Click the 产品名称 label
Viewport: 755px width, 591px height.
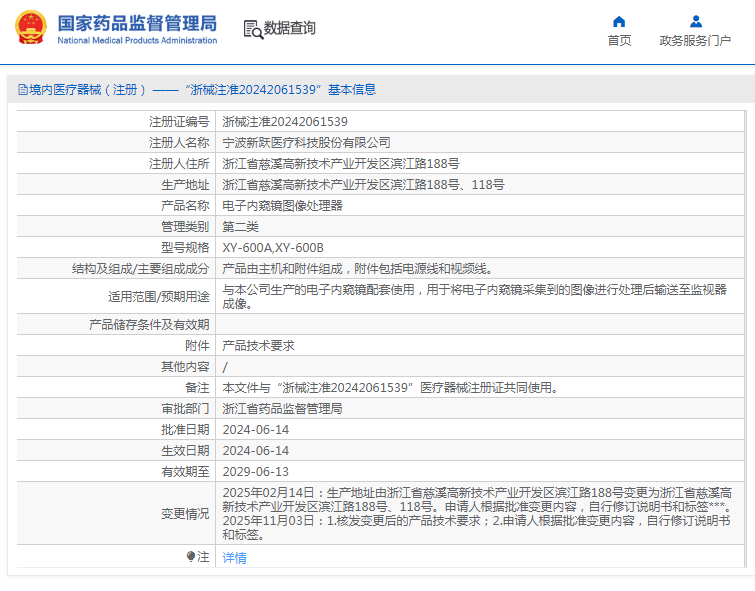pyautogui.click(x=185, y=206)
